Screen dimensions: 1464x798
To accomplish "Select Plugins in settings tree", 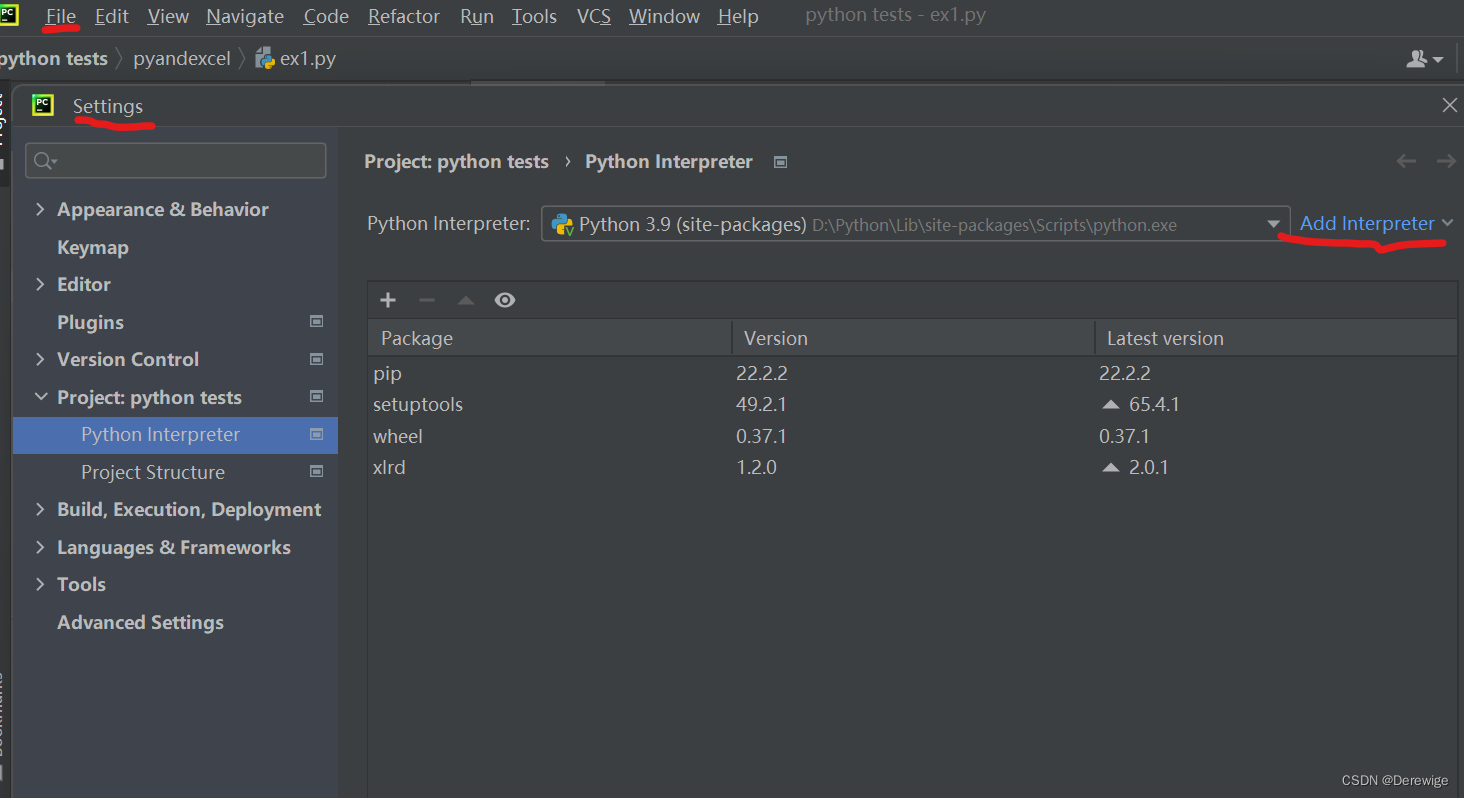I will coord(90,322).
